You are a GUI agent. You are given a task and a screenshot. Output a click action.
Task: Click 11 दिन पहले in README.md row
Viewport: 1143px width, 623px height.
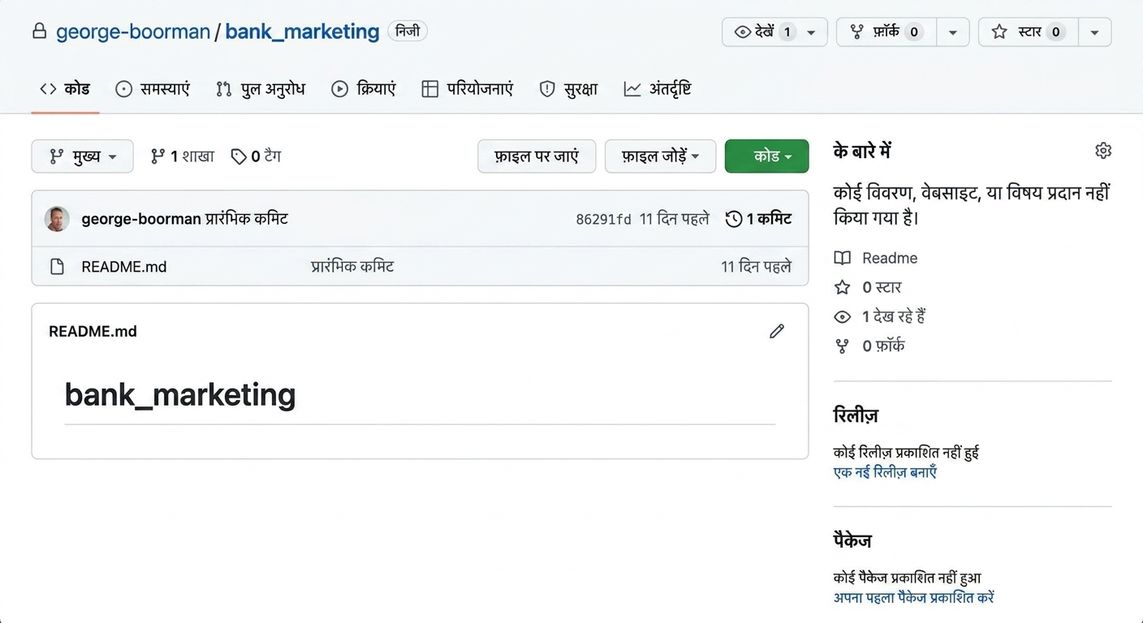(756, 267)
